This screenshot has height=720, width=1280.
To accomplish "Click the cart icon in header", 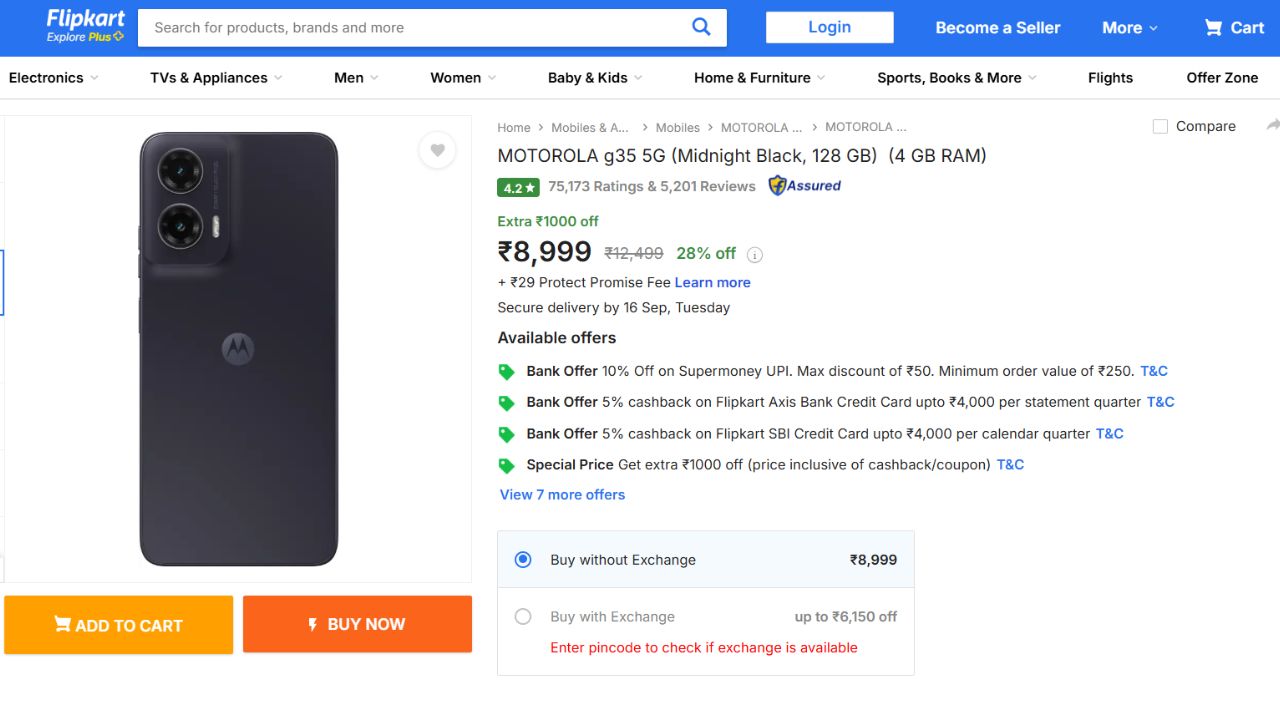I will click(1213, 28).
